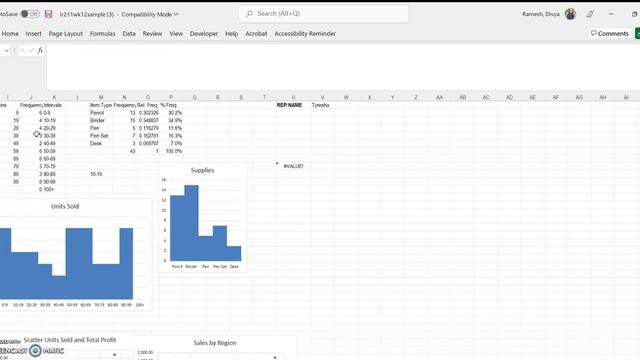Open the Formulas ribbon tab
This screenshot has width=640, height=360.
102,33
